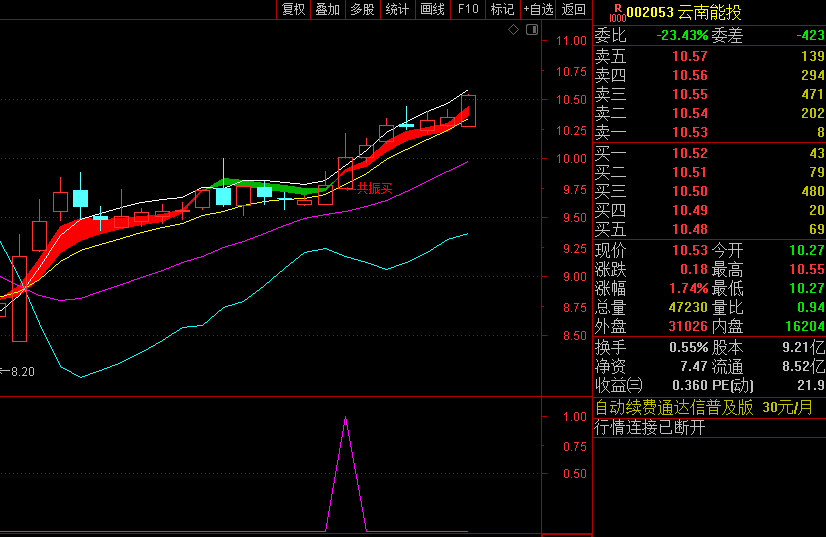This screenshot has width=826, height=537.
Task: Click 卖四 price 10.56
Action: click(x=690, y=75)
